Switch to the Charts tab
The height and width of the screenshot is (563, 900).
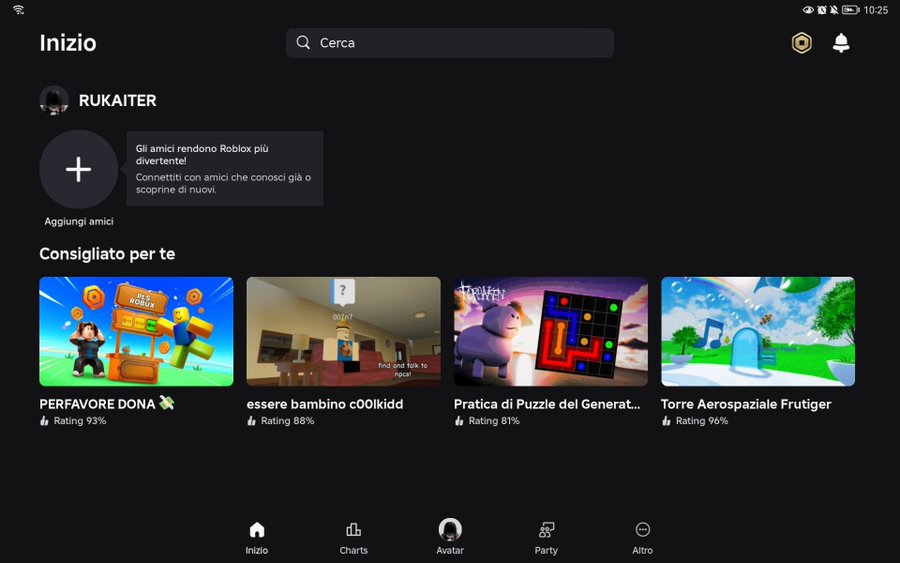tap(354, 538)
